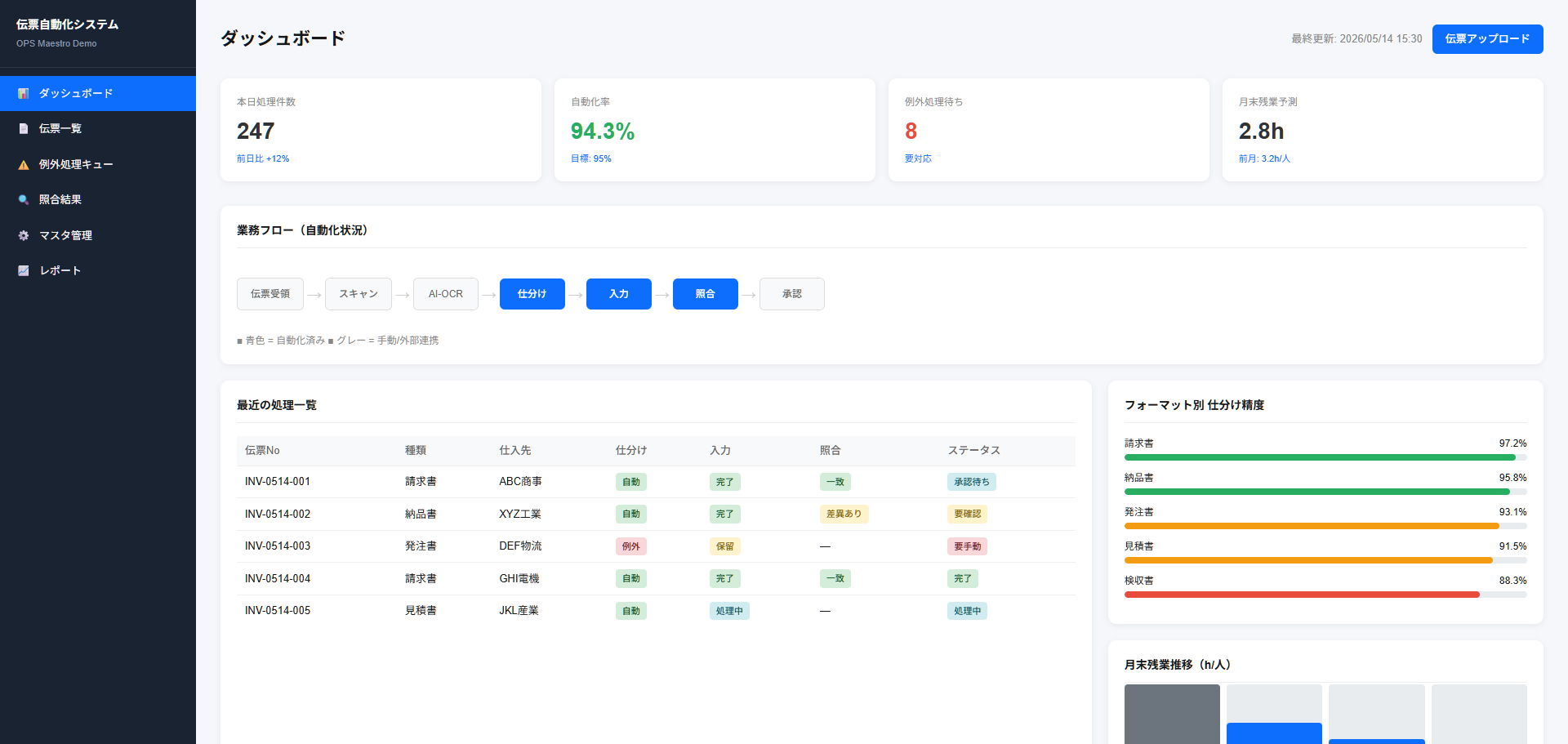Click the 自動化率 94.3% card
This screenshot has height=744, width=1568.
click(x=715, y=130)
